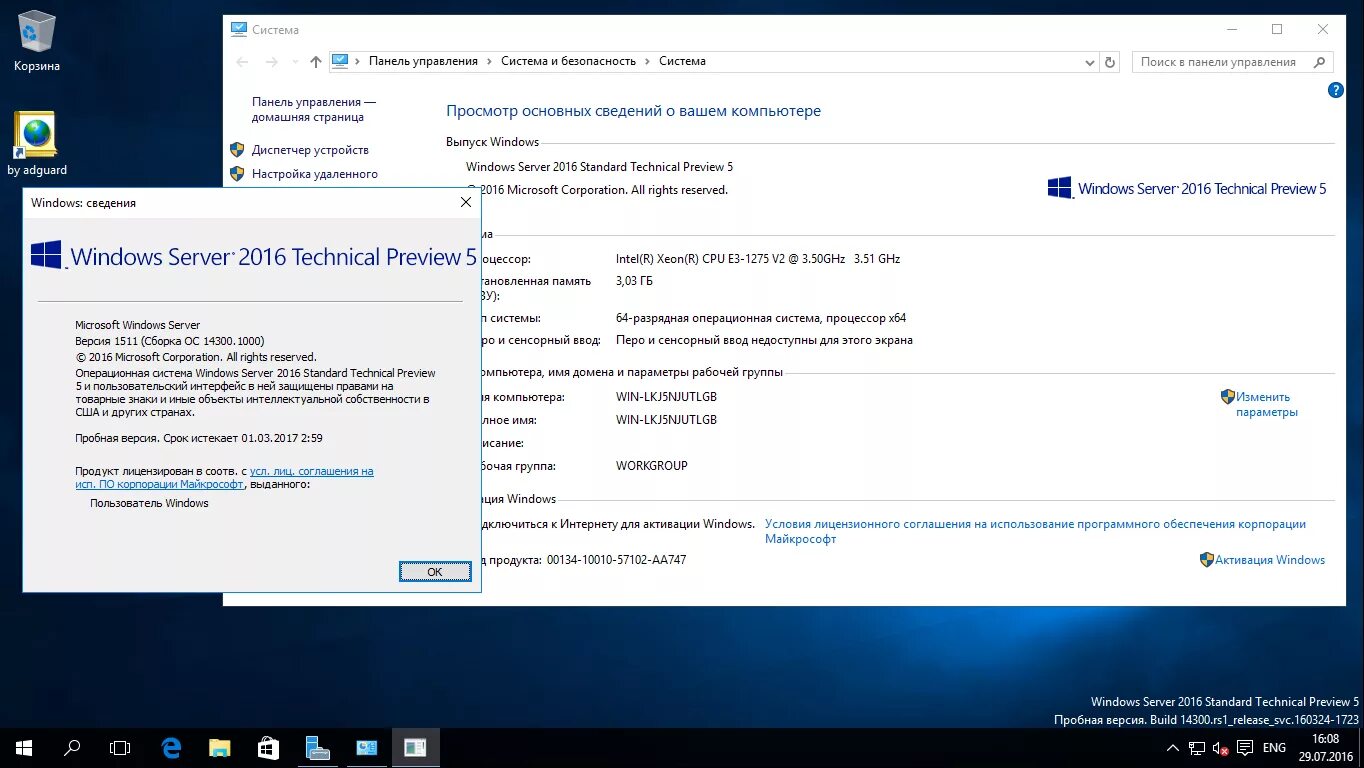Open network status tray icon
This screenshot has width=1364, height=768.
tap(1197, 748)
